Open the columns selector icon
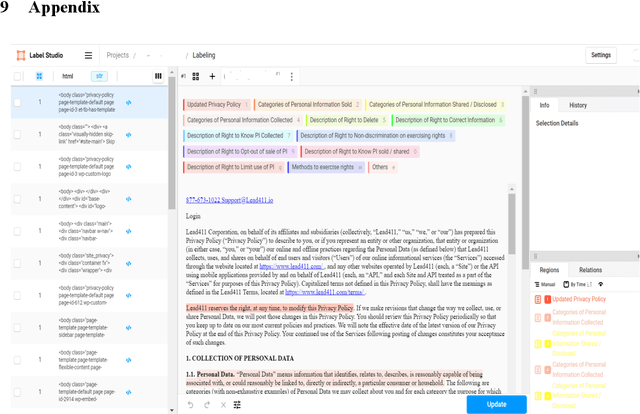This screenshot has width=640, height=414. 158,76
